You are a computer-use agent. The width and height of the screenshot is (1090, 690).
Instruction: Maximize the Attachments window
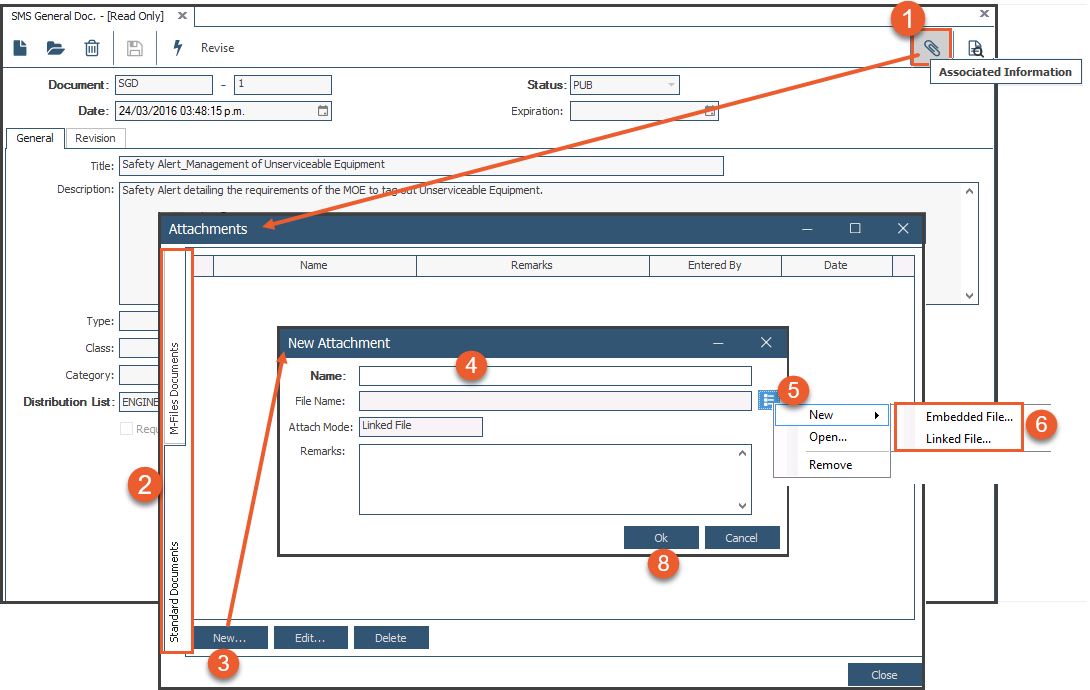tap(855, 229)
